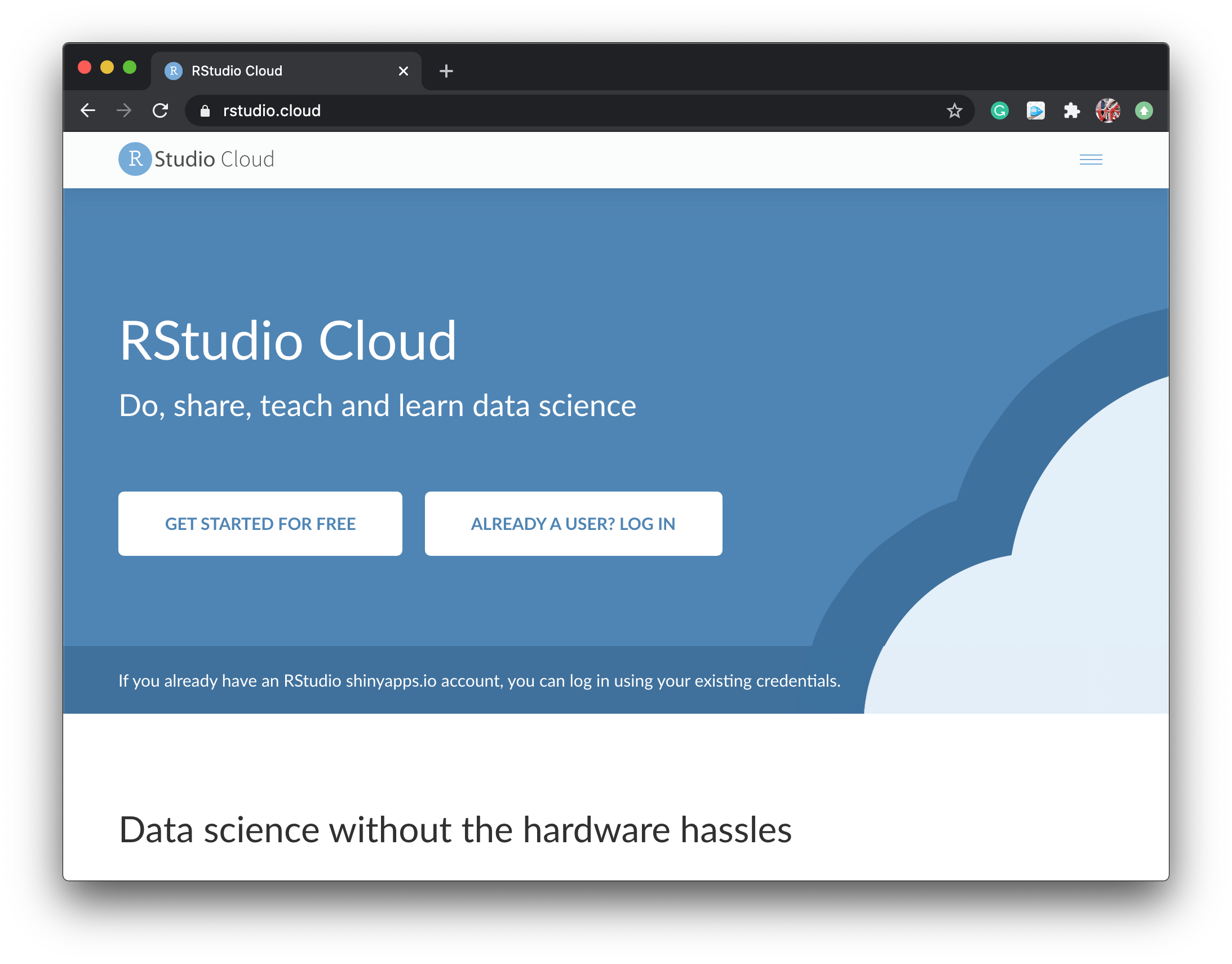1232x964 pixels.
Task: Click the yellow macOS minimize button
Action: click(x=107, y=68)
